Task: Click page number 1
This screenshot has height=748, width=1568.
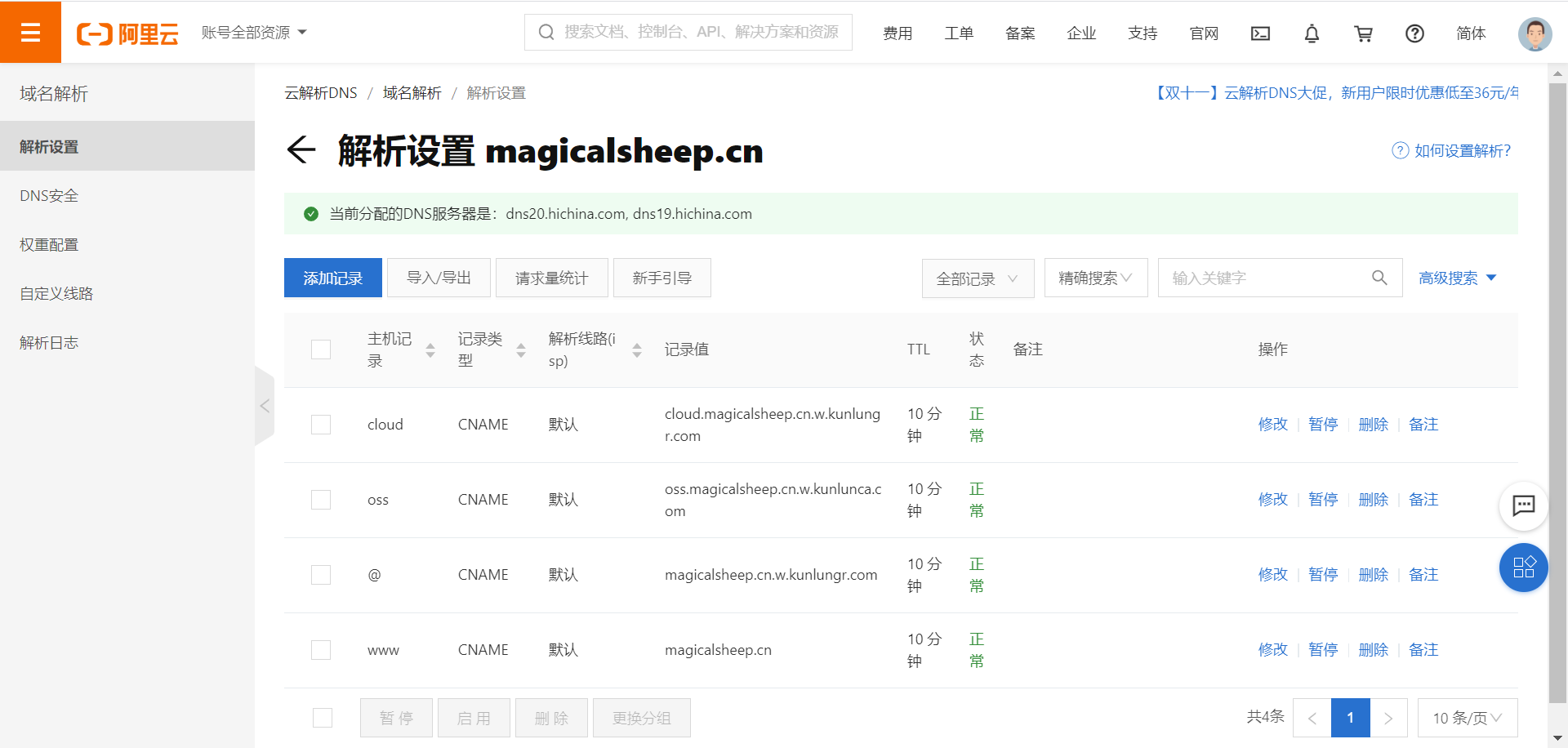Action: coord(1351,718)
